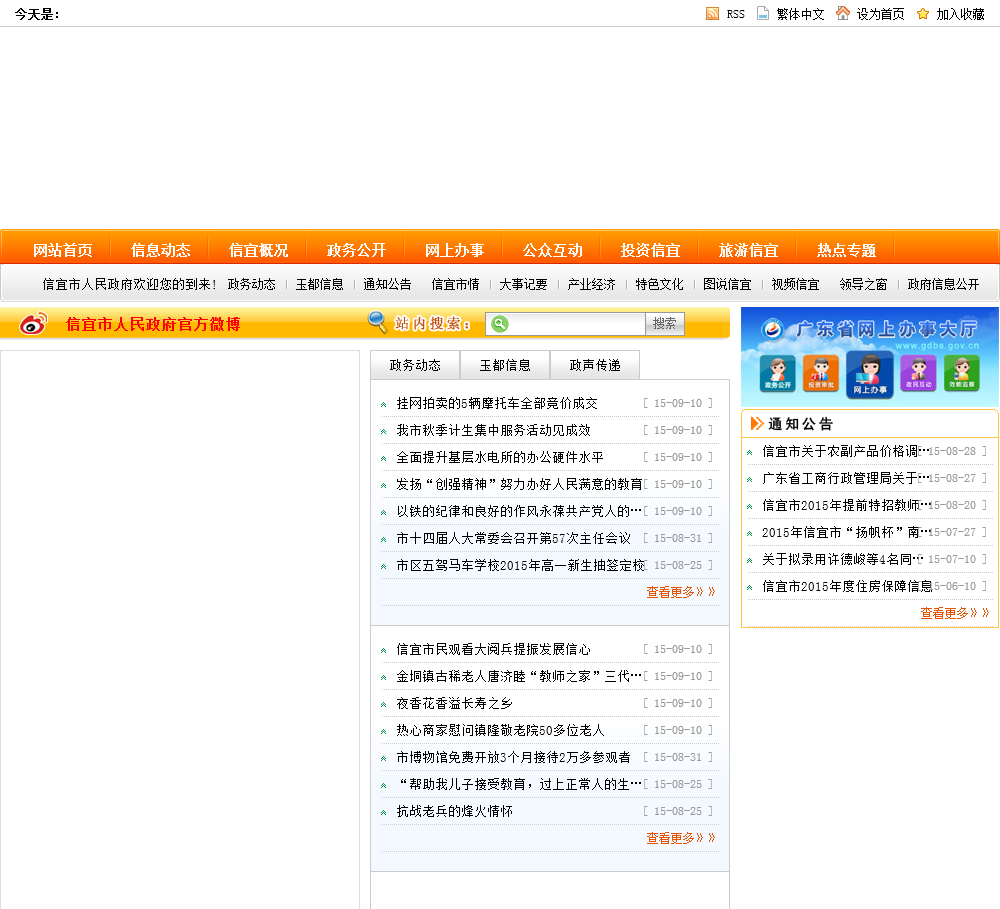Click 查看更多 in 通知公告 panel
The width and height of the screenshot is (1000, 909).
tap(954, 613)
